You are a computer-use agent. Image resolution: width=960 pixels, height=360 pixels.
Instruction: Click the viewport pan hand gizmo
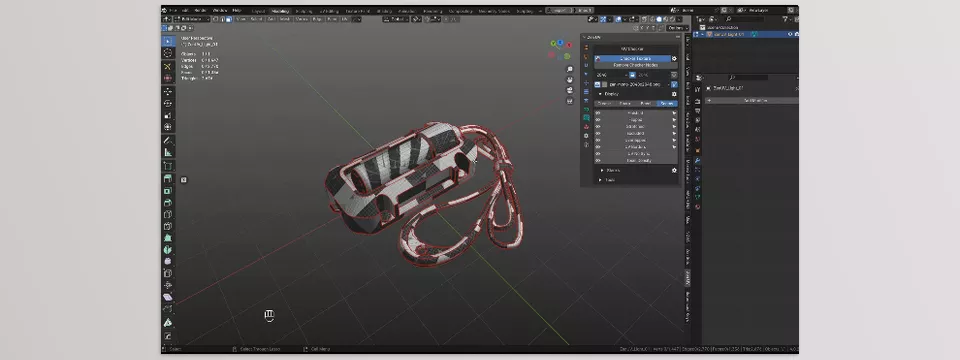(570, 80)
